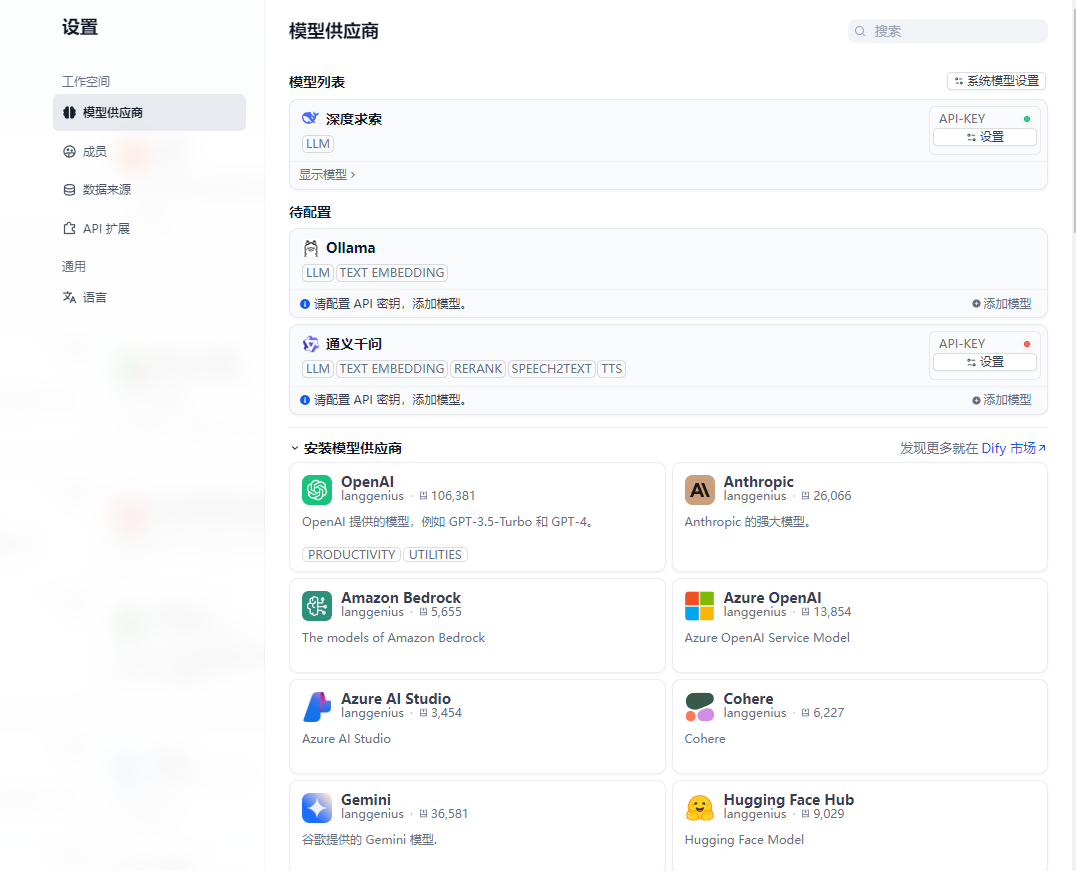Click the API 扩展 puzzle icon
This screenshot has height=871, width=1076.
click(x=69, y=229)
